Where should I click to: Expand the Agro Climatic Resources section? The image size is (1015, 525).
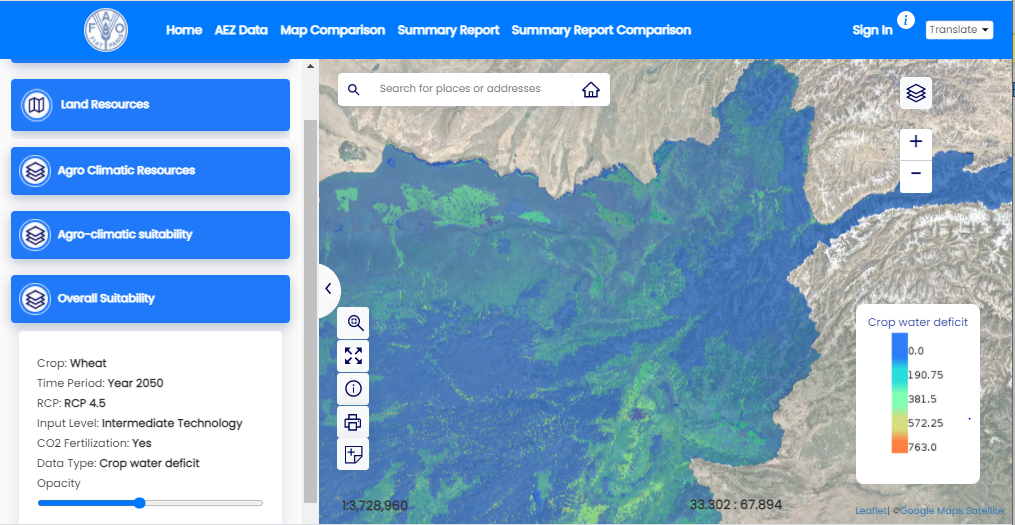tap(150, 171)
